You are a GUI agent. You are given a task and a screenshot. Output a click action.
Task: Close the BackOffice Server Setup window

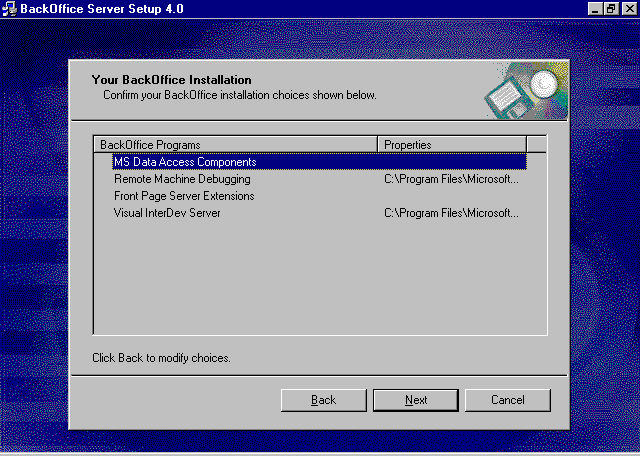pyautogui.click(x=627, y=8)
